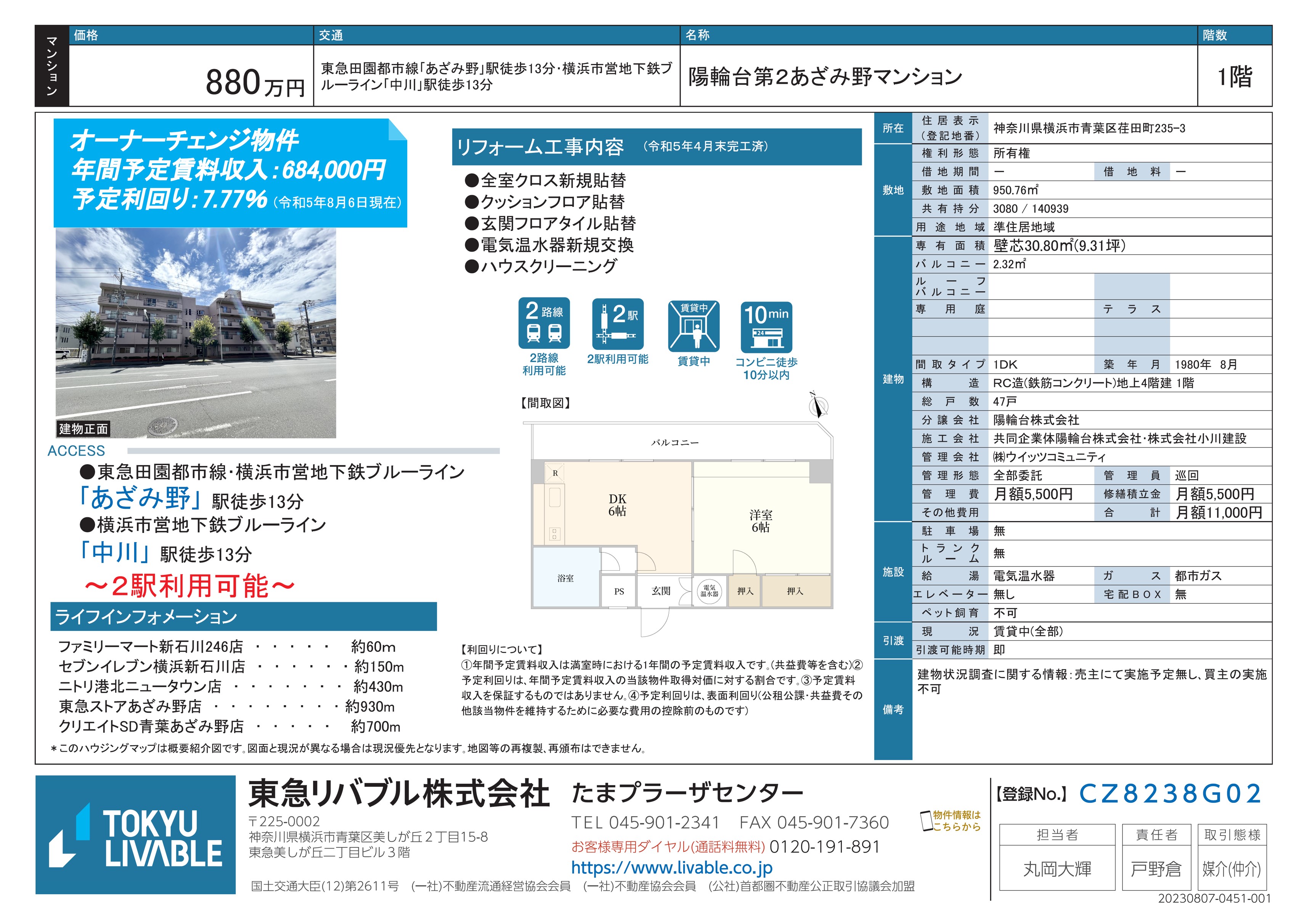1307x924 pixels.
Task: Click the コンビニ徒歩10分以内 convenience store icon
Action: 766,327
